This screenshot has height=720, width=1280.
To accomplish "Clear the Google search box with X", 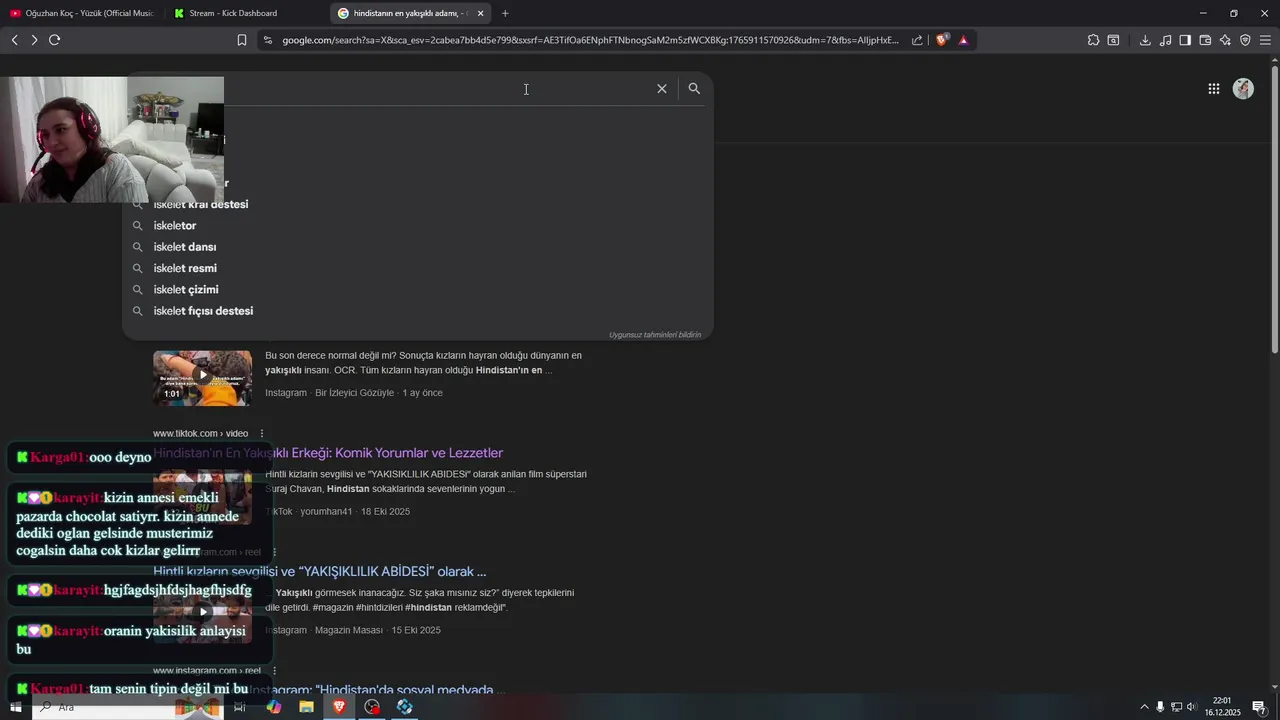I will coord(662,89).
